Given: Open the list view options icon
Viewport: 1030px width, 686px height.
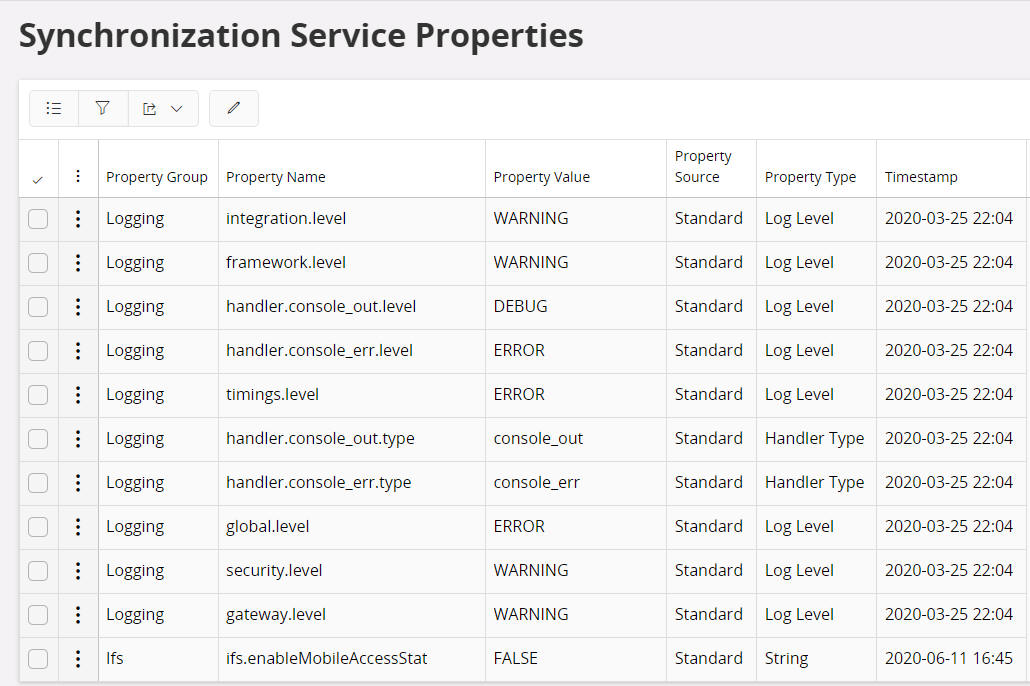Looking at the screenshot, I should coord(54,108).
